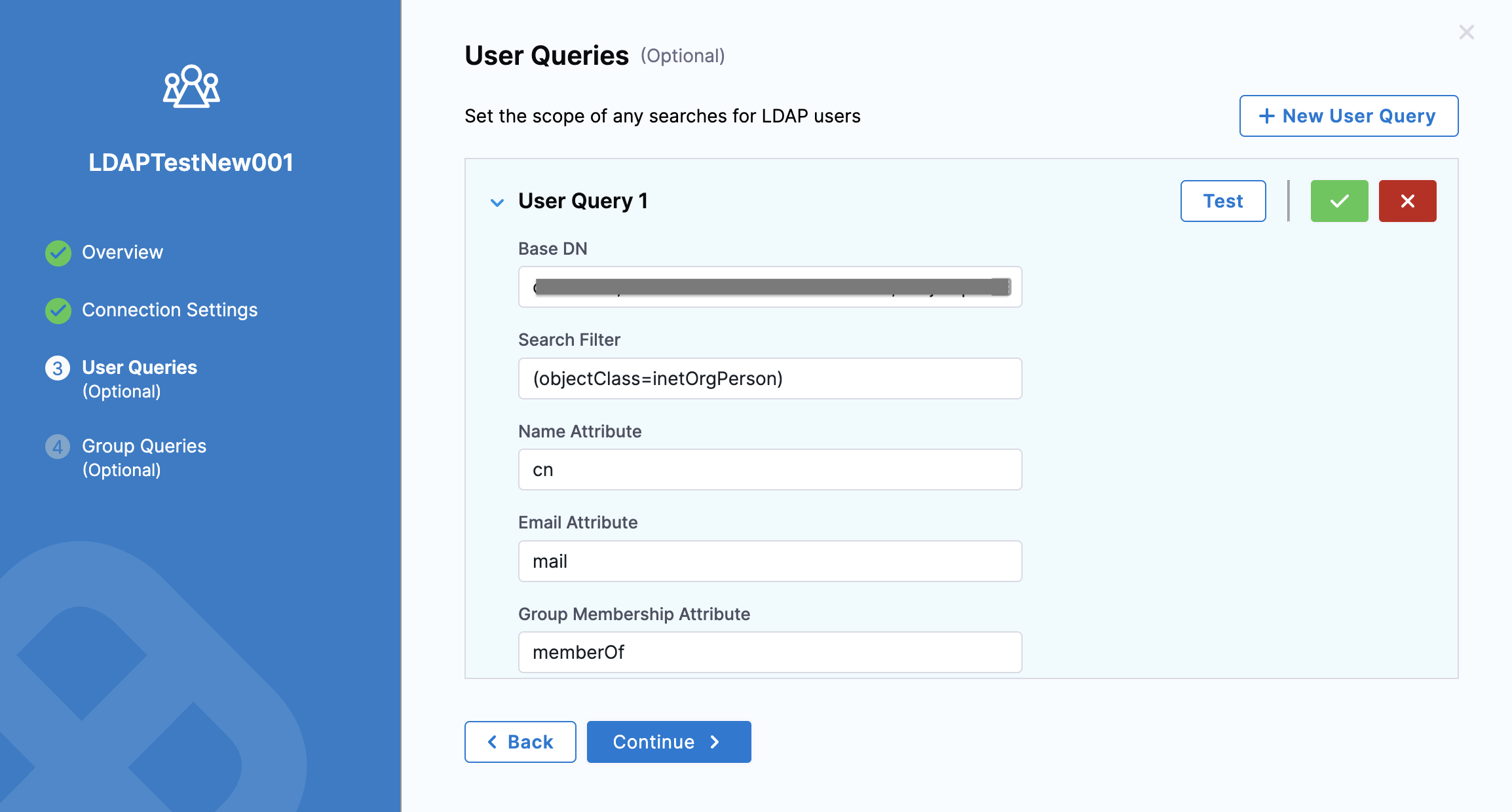Click the red X delete query button

point(1407,201)
